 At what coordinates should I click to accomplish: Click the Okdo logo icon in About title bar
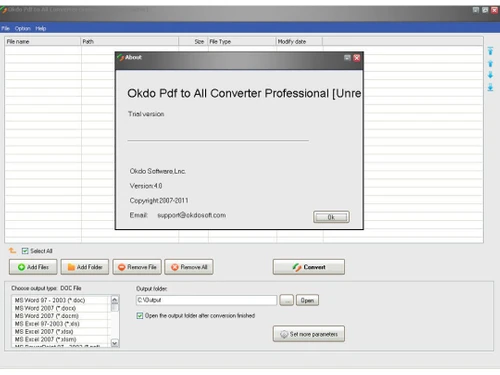click(x=121, y=58)
